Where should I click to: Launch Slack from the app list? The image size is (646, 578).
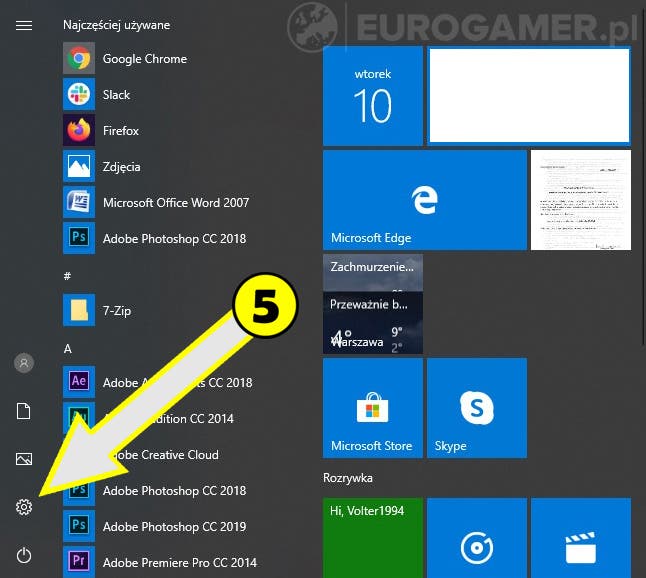96,94
